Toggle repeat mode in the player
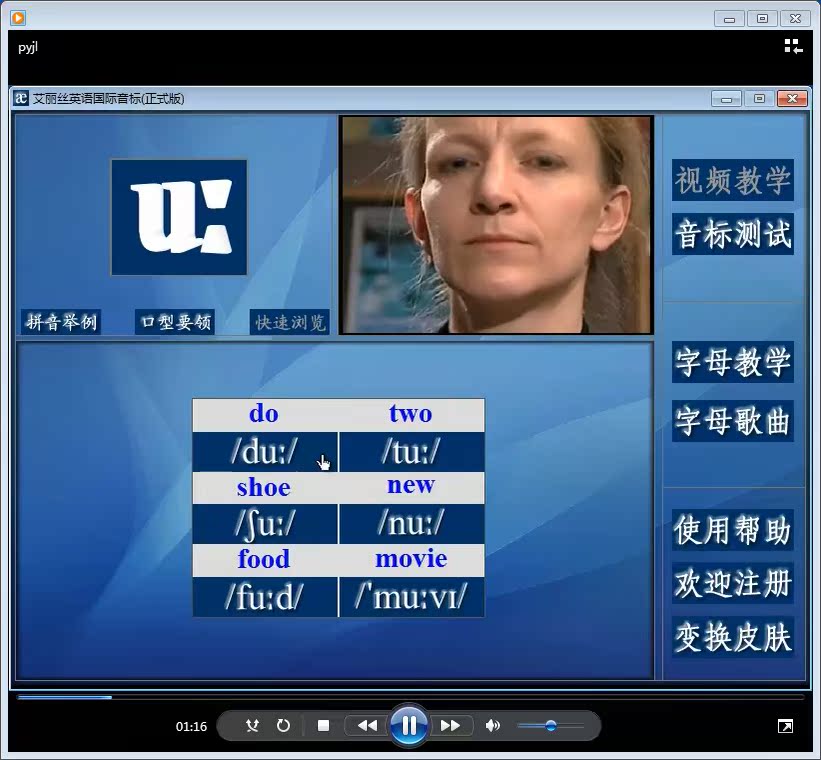 coord(283,726)
